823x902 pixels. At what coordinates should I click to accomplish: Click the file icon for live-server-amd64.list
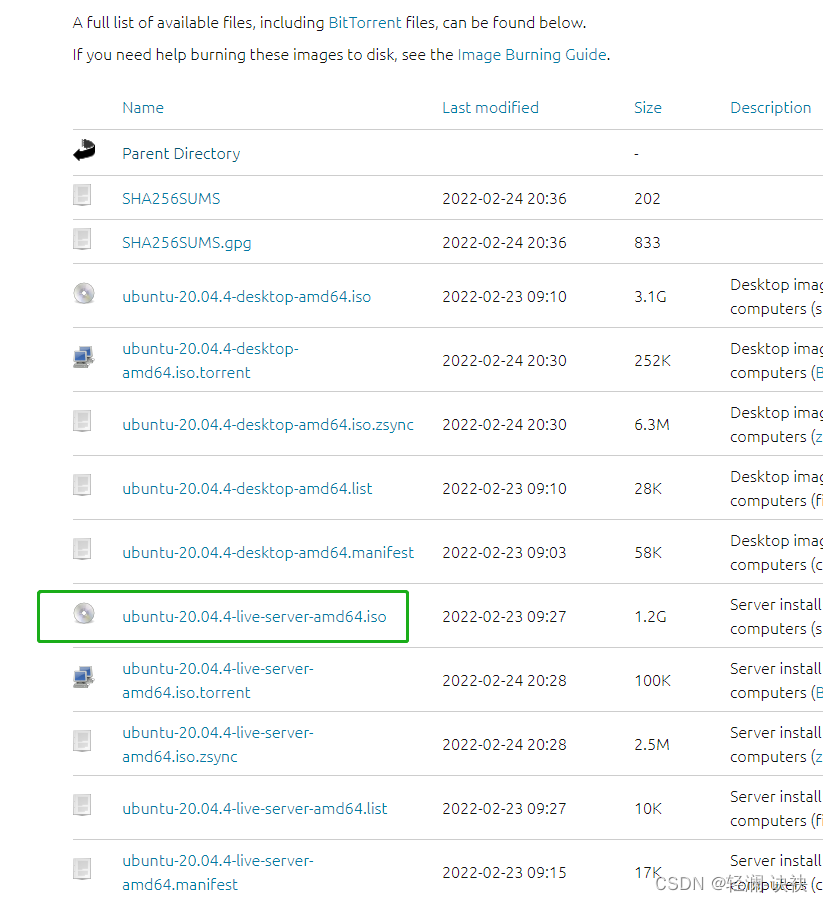click(x=82, y=805)
